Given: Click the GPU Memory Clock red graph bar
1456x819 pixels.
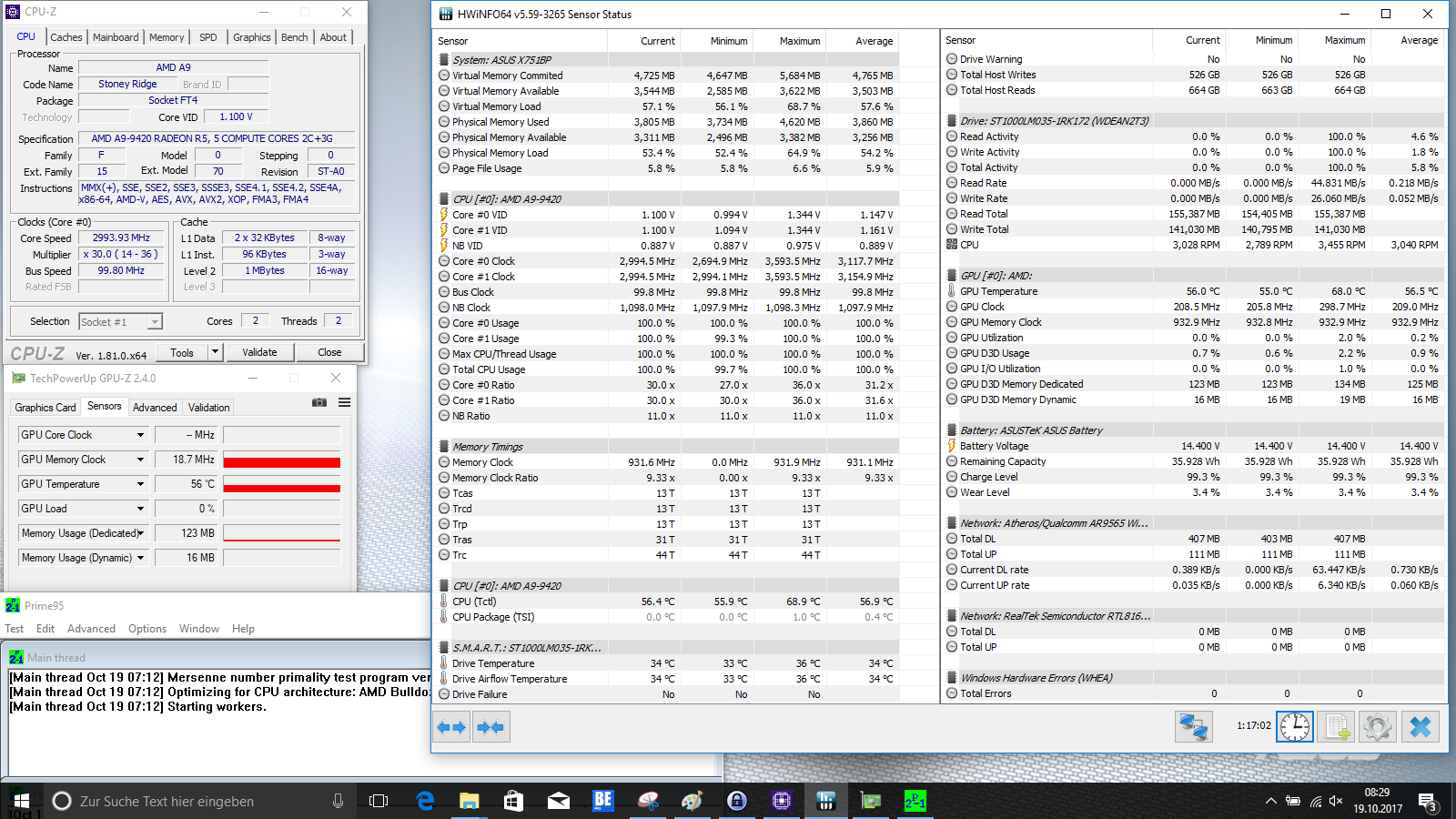Looking at the screenshot, I should click(282, 462).
